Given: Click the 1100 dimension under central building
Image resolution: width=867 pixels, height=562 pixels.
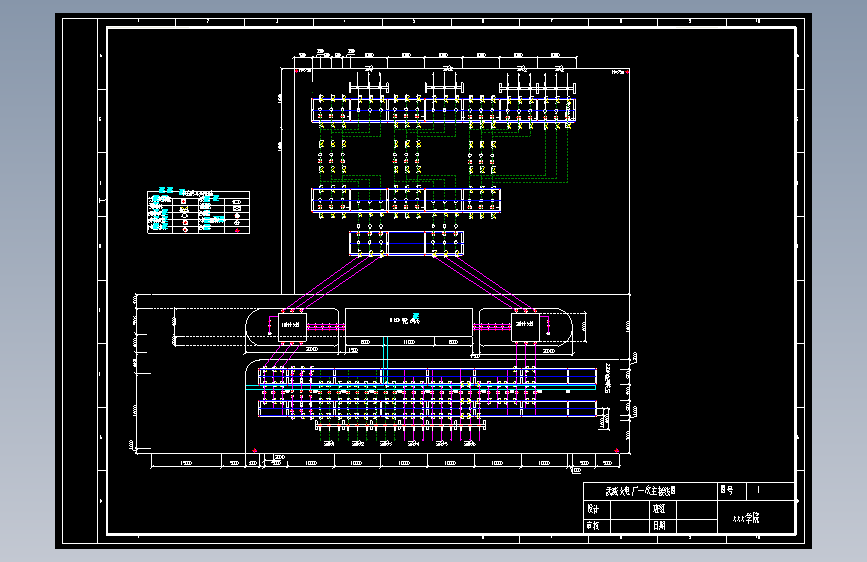Looking at the screenshot, I should tap(409, 342).
